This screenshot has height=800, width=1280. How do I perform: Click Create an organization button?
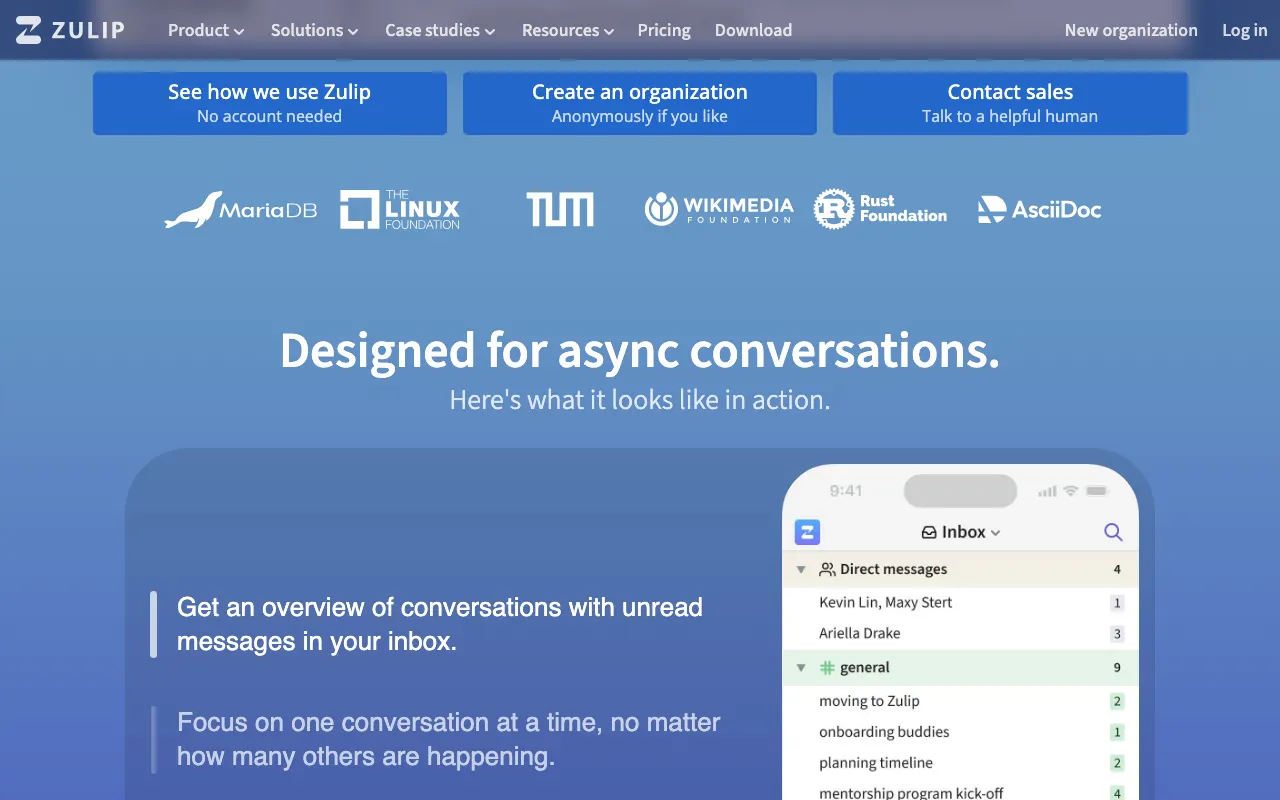640,103
